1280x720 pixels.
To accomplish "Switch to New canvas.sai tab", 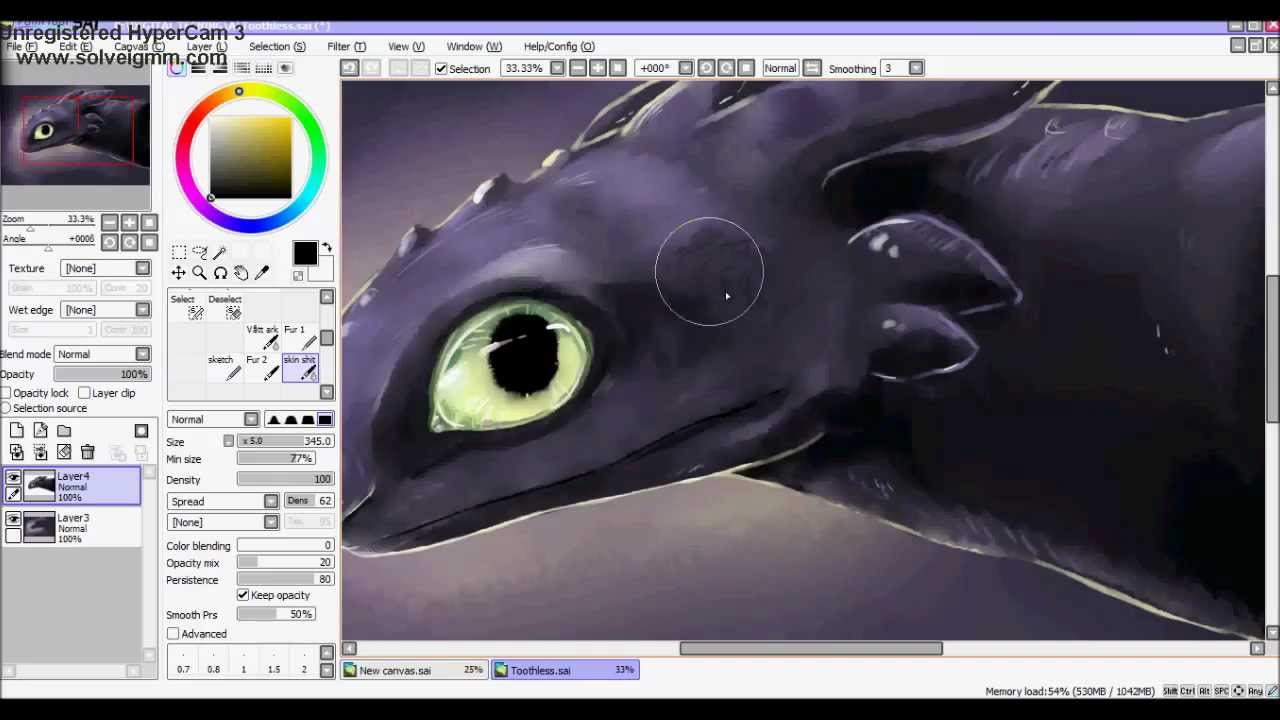I will pos(414,670).
